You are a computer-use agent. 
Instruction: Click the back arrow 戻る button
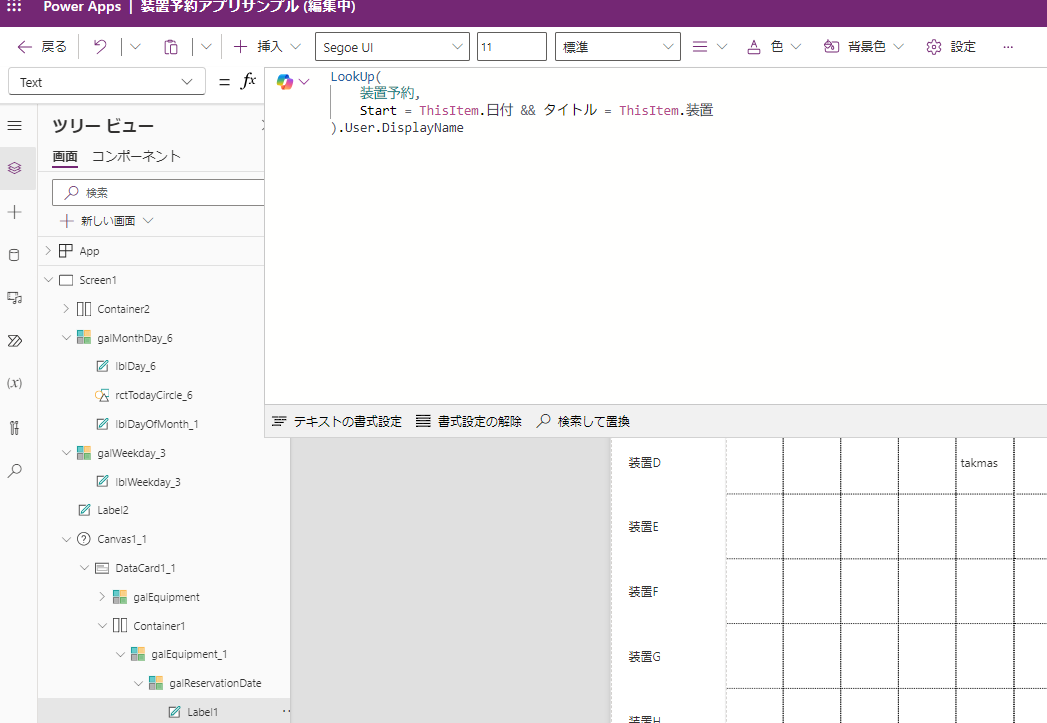coord(42,47)
